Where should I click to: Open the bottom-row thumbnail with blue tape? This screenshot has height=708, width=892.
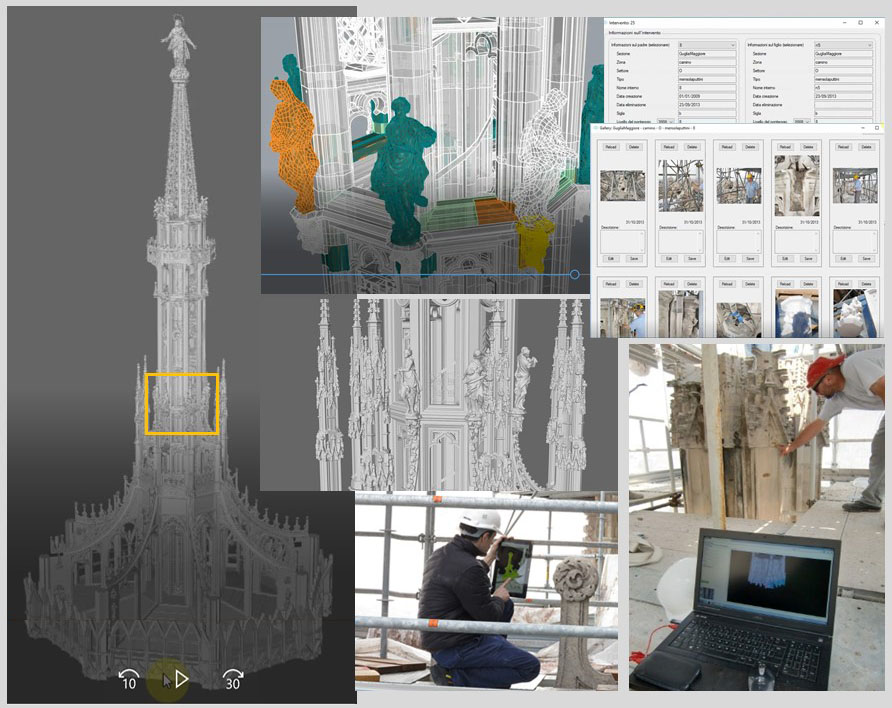click(738, 320)
